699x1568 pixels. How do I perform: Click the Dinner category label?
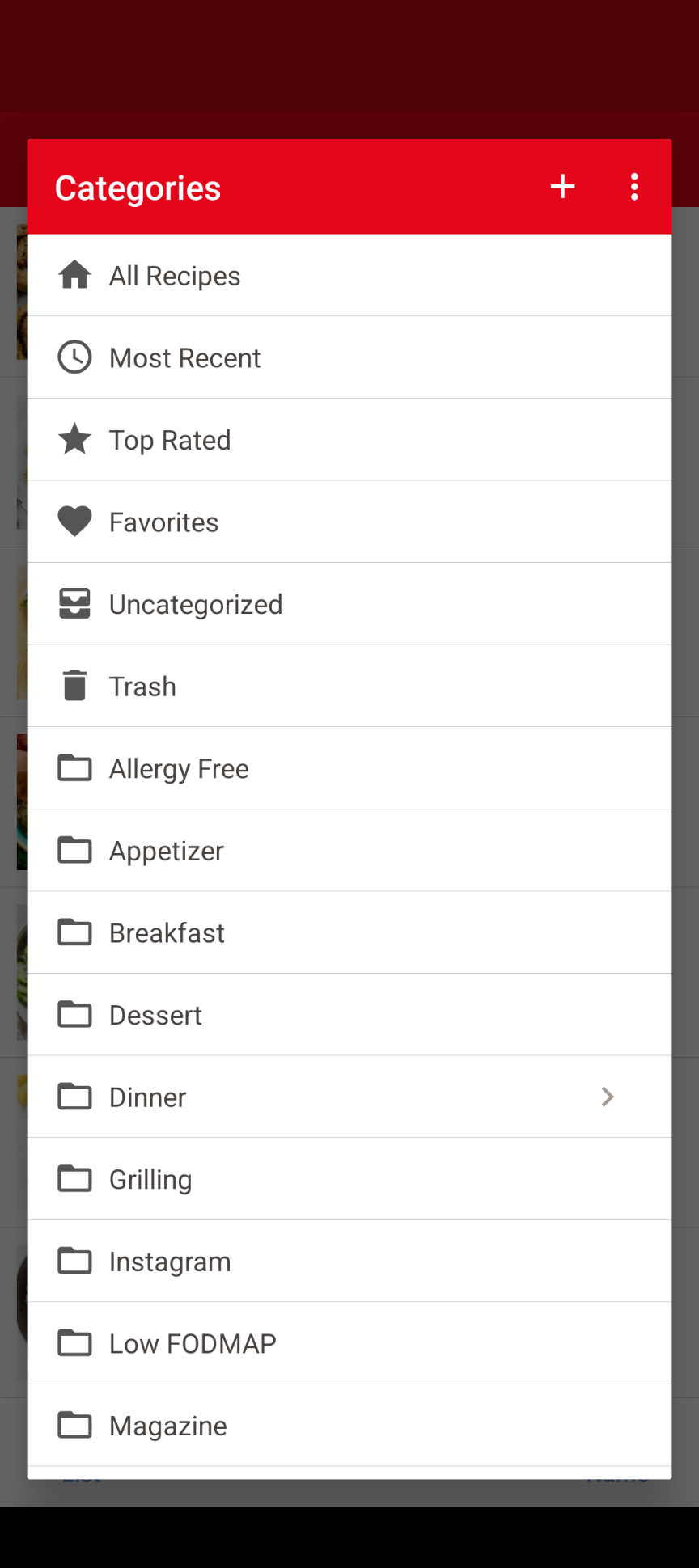[x=147, y=1097]
